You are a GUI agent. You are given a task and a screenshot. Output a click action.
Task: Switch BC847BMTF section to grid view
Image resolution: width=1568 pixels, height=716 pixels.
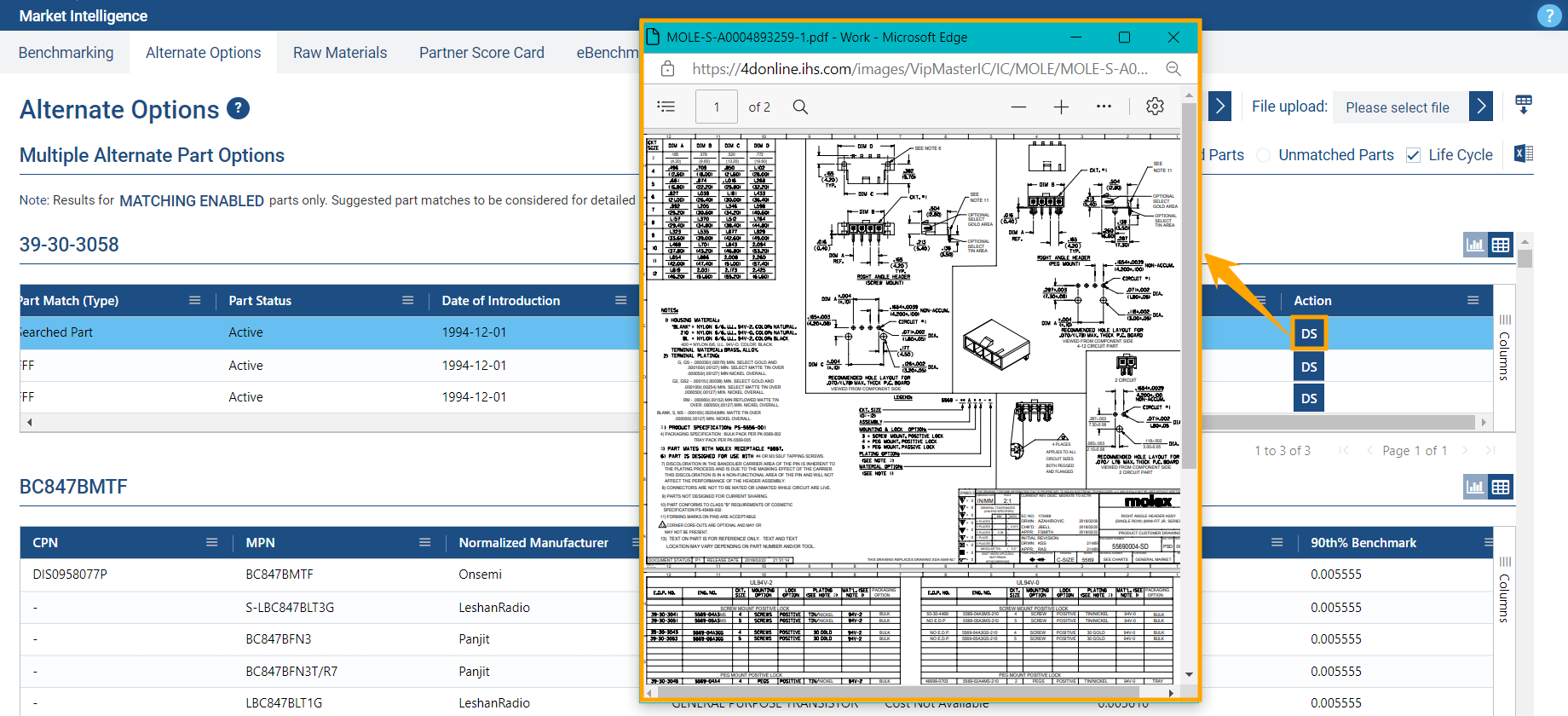[1501, 488]
